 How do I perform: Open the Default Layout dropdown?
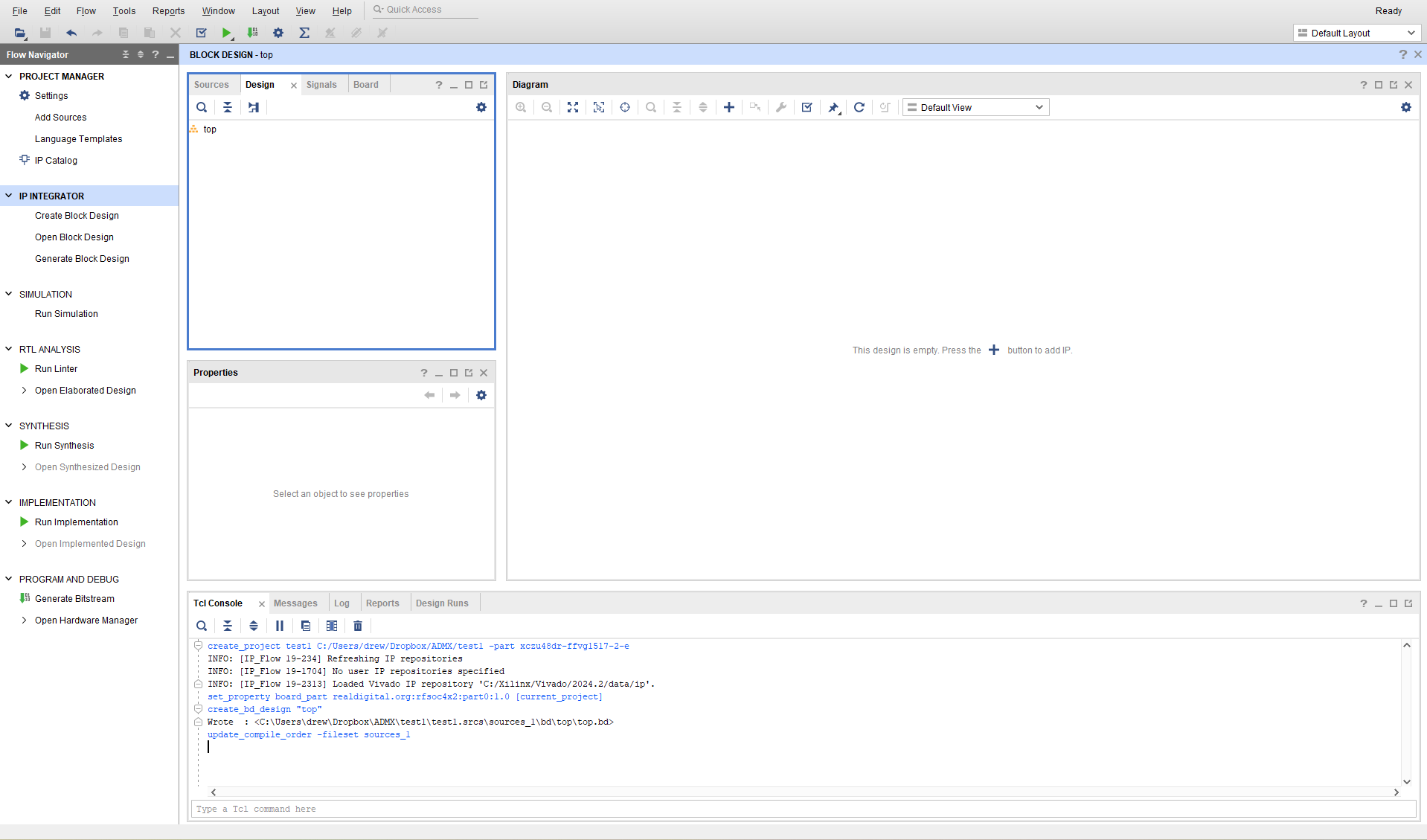(x=1356, y=33)
